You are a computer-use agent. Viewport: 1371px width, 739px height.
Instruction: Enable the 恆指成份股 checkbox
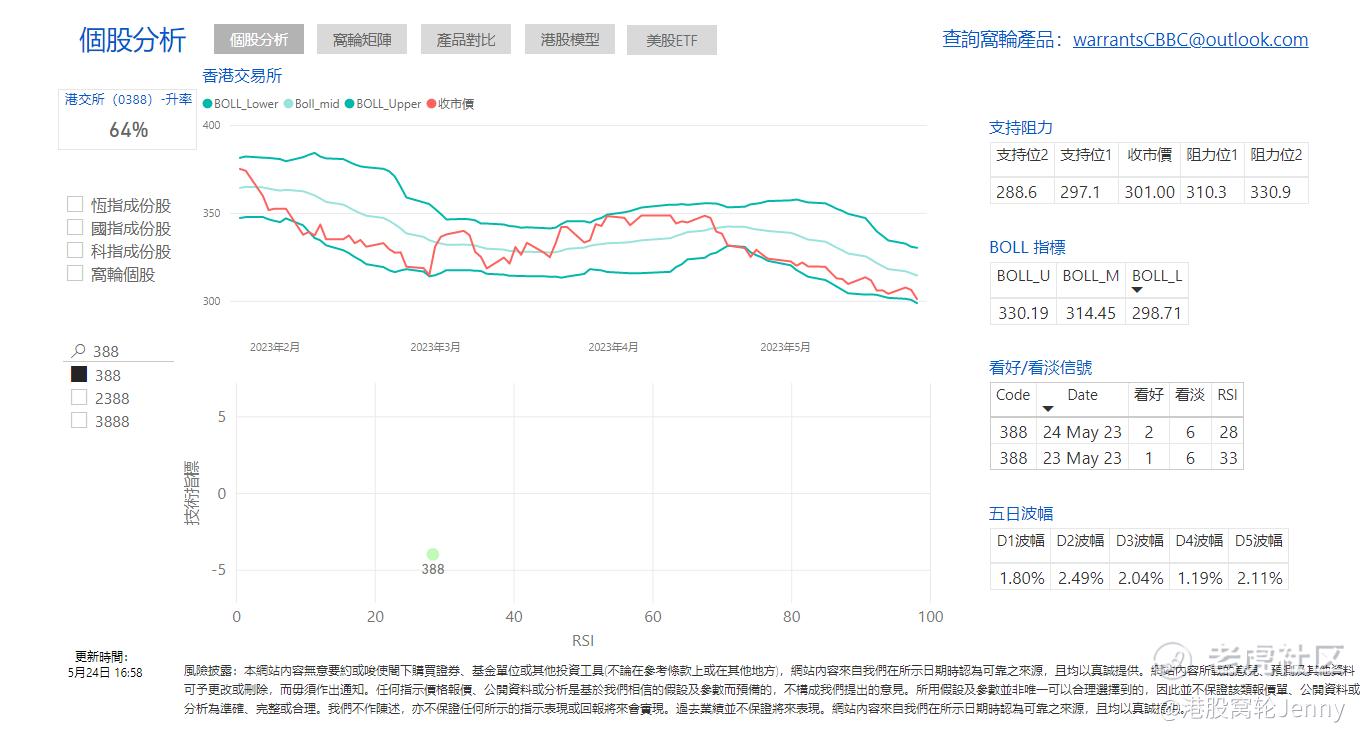point(74,202)
